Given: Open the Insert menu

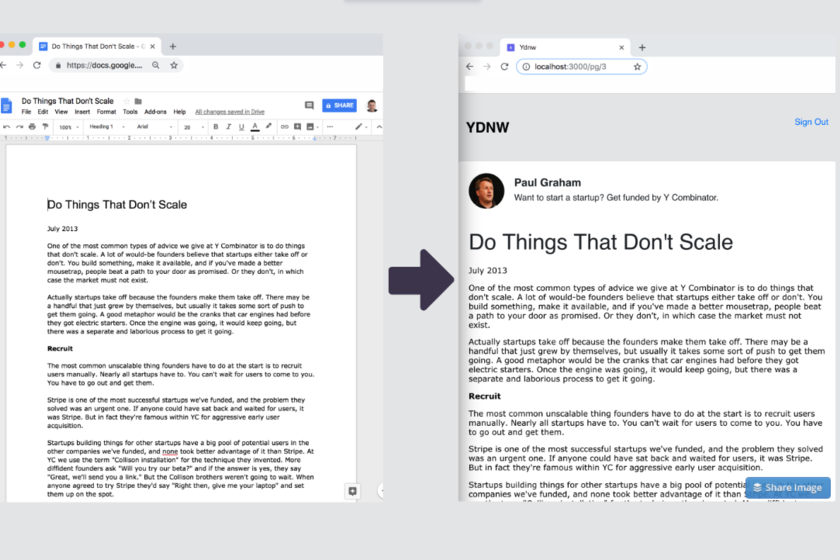Looking at the screenshot, I should click(82, 112).
